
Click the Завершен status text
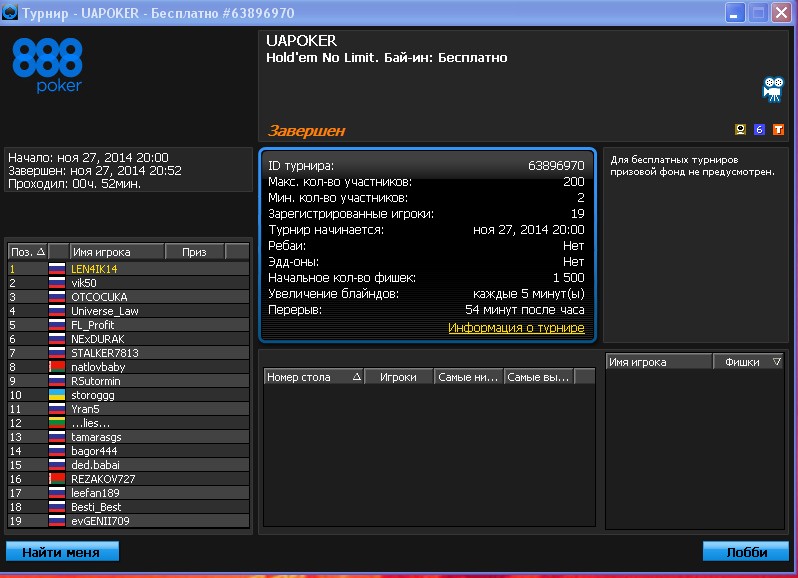306,131
